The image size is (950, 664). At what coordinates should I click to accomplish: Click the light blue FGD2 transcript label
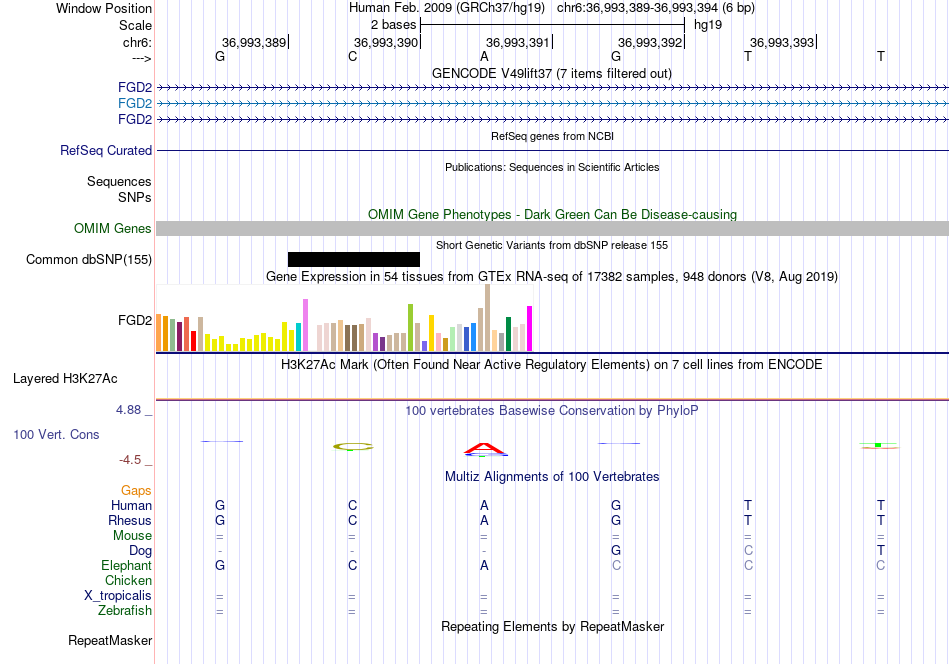(x=135, y=103)
